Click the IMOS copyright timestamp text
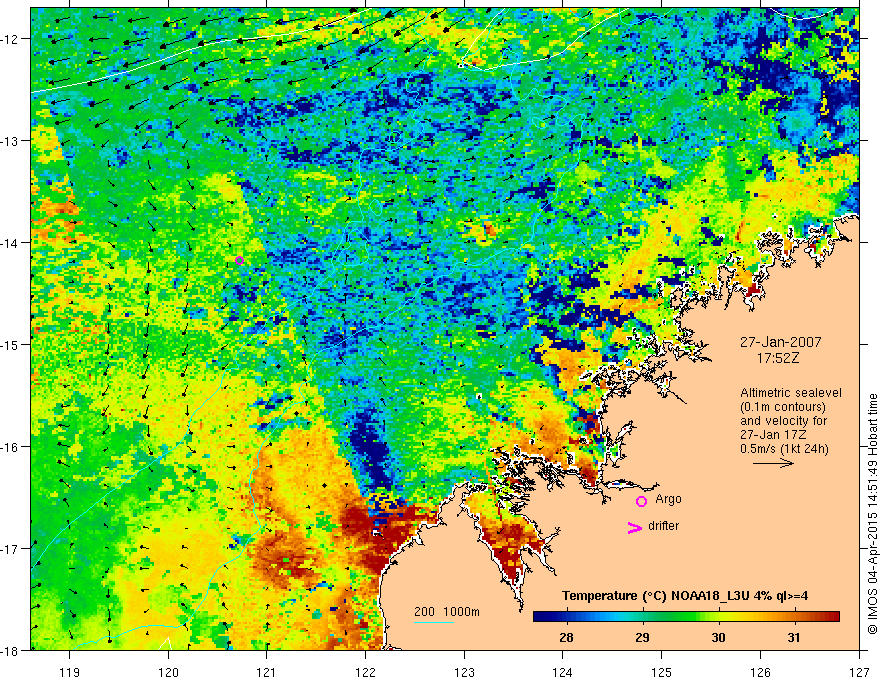This screenshot has height=680, width=880. point(872,514)
